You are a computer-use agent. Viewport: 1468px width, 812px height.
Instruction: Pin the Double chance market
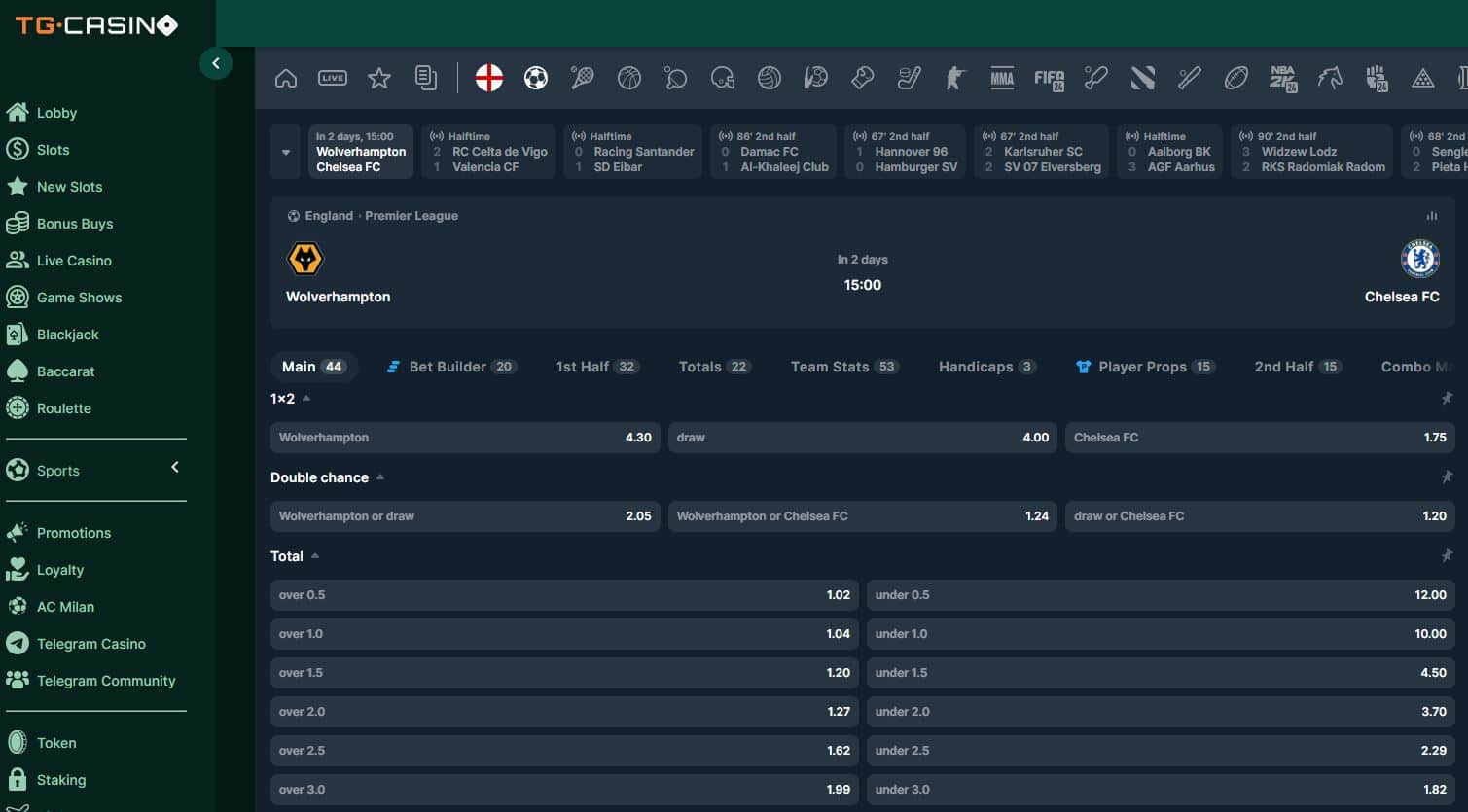pos(1447,477)
